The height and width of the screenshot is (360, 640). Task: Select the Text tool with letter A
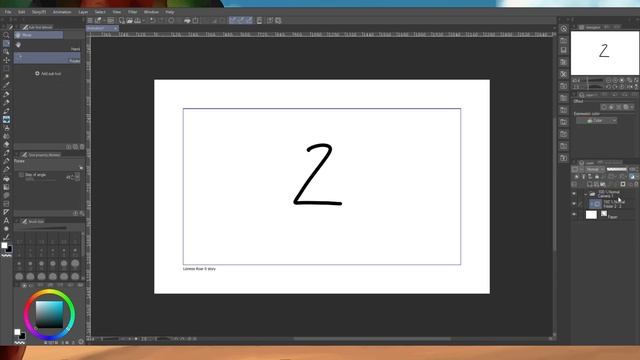(6, 220)
